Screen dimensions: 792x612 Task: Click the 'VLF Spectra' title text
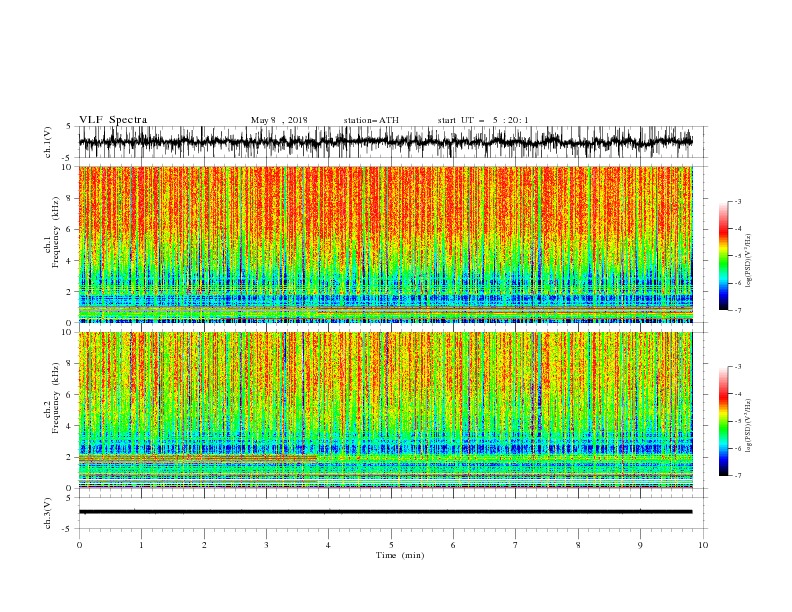click(x=113, y=120)
